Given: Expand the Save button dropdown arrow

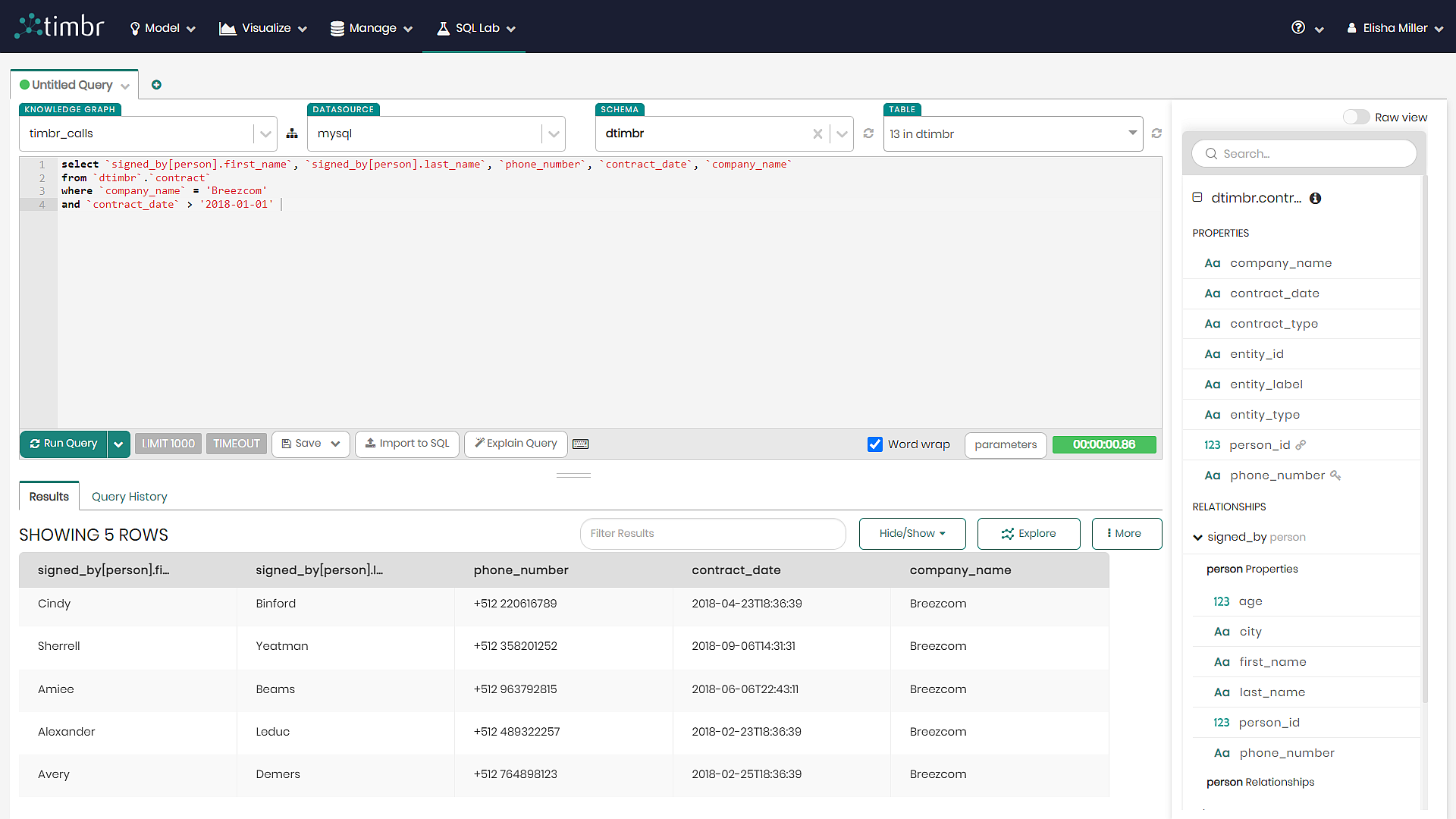Looking at the screenshot, I should [x=336, y=443].
